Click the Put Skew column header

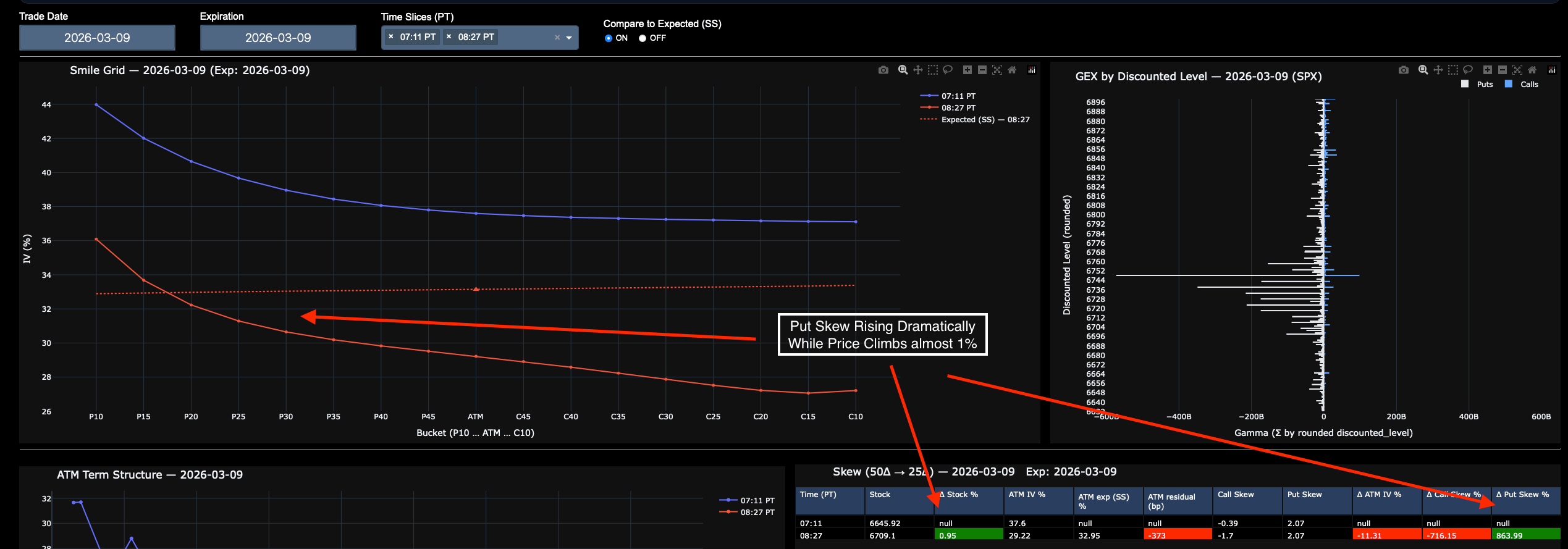[x=1317, y=501]
